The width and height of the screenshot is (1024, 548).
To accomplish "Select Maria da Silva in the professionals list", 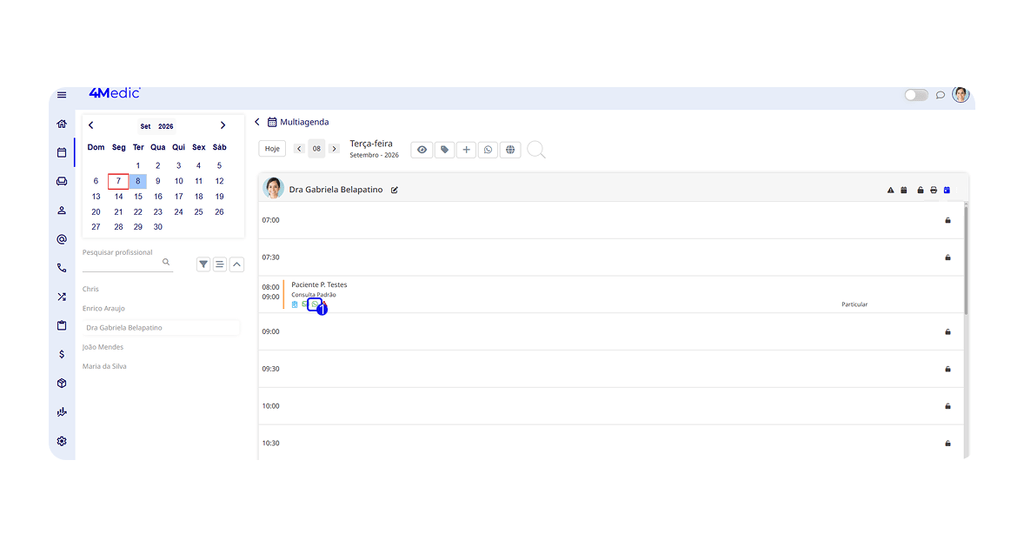I will pyautogui.click(x=104, y=366).
